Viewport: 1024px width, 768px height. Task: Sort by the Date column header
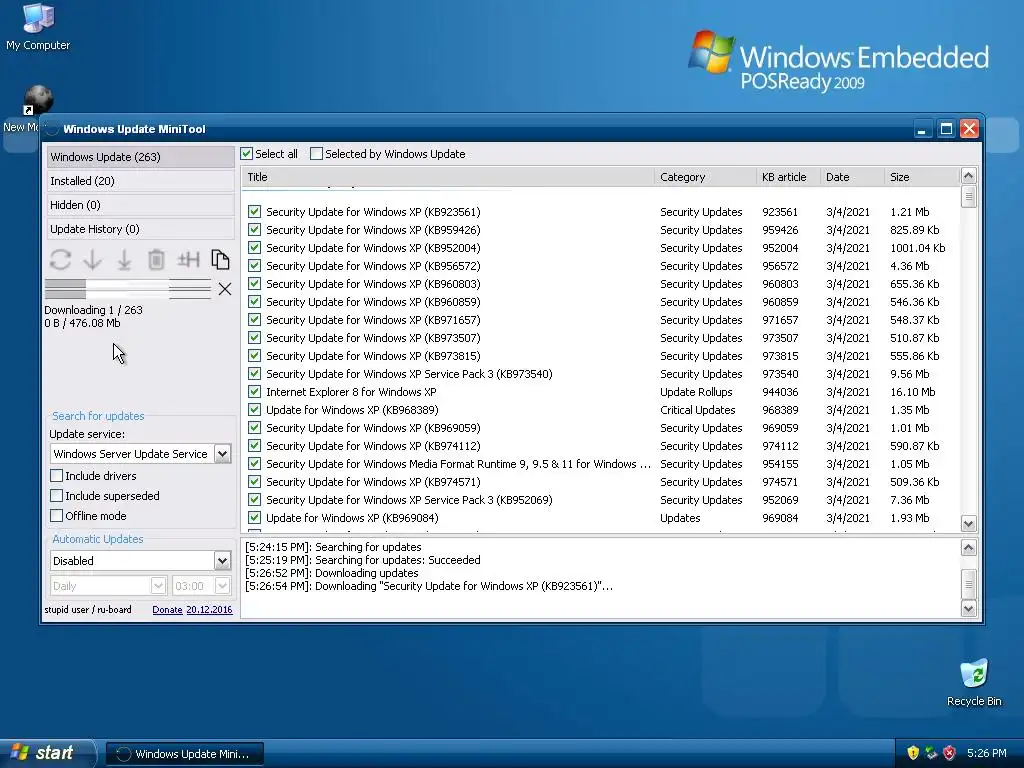click(x=852, y=177)
